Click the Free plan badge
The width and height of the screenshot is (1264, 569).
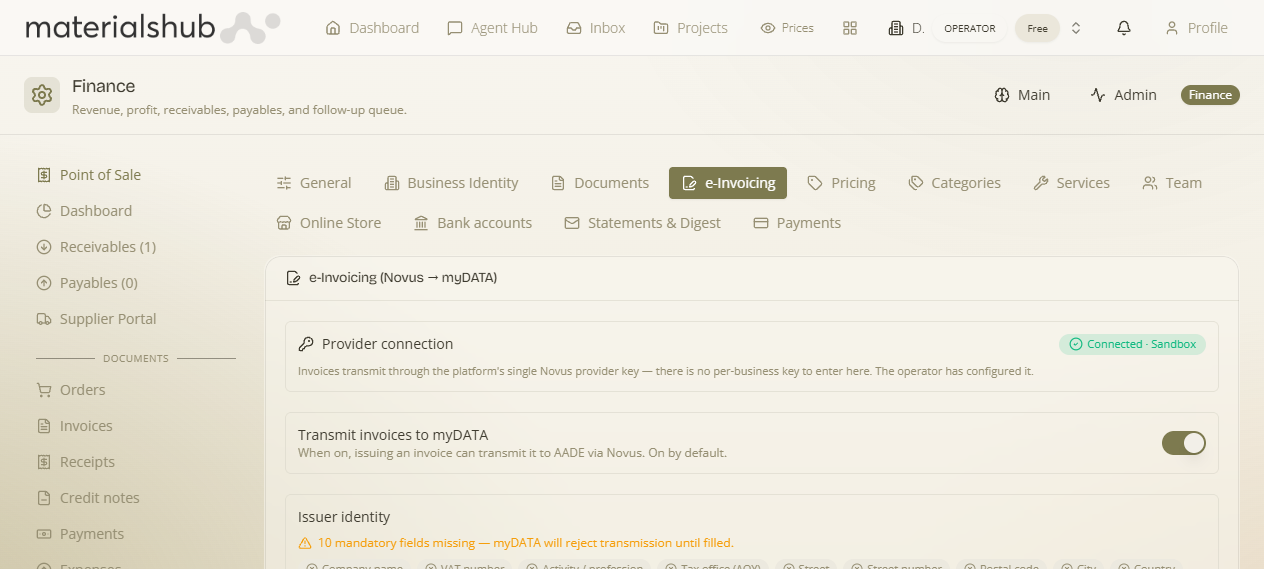click(1037, 28)
